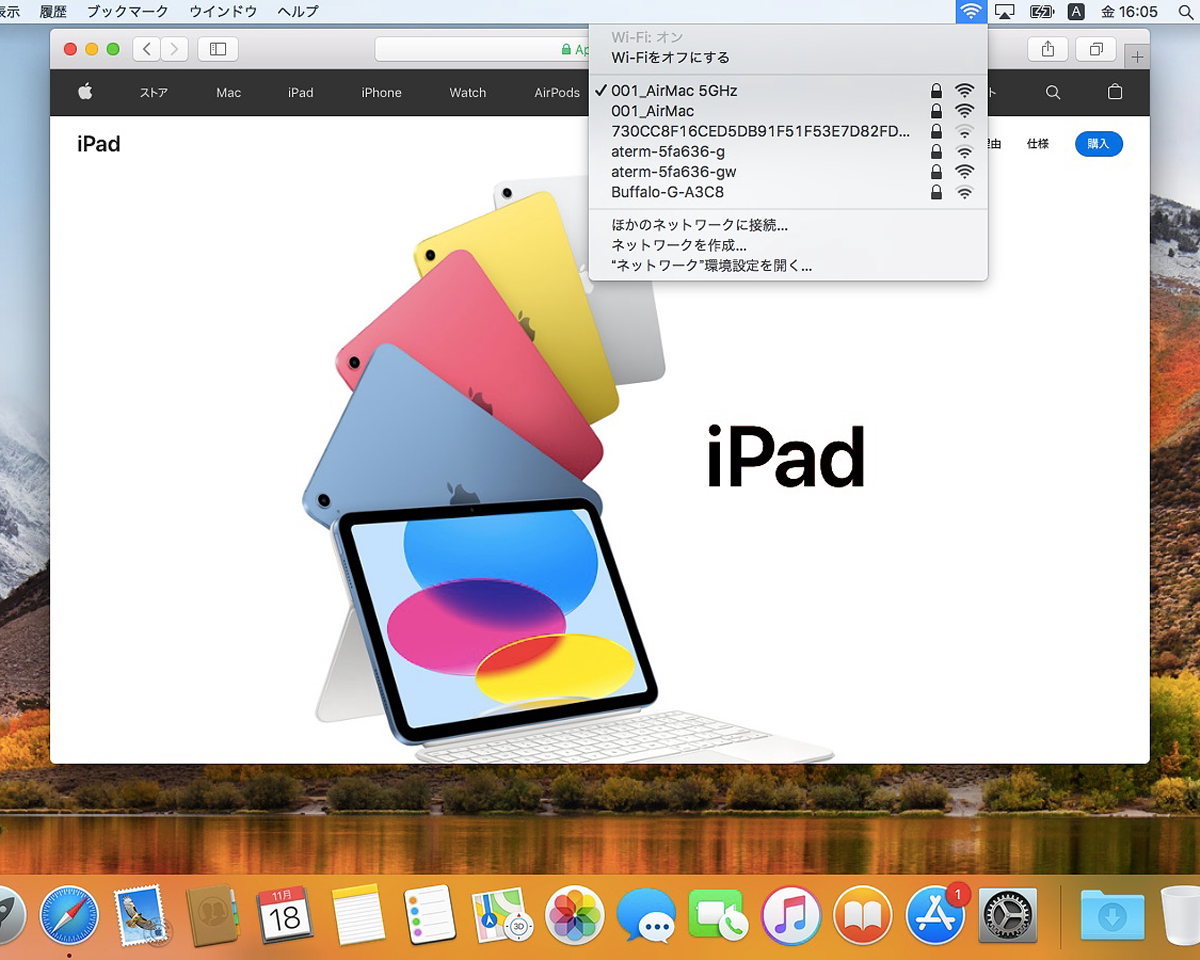
Task: Click the blue 購入 button
Action: pos(1099,144)
